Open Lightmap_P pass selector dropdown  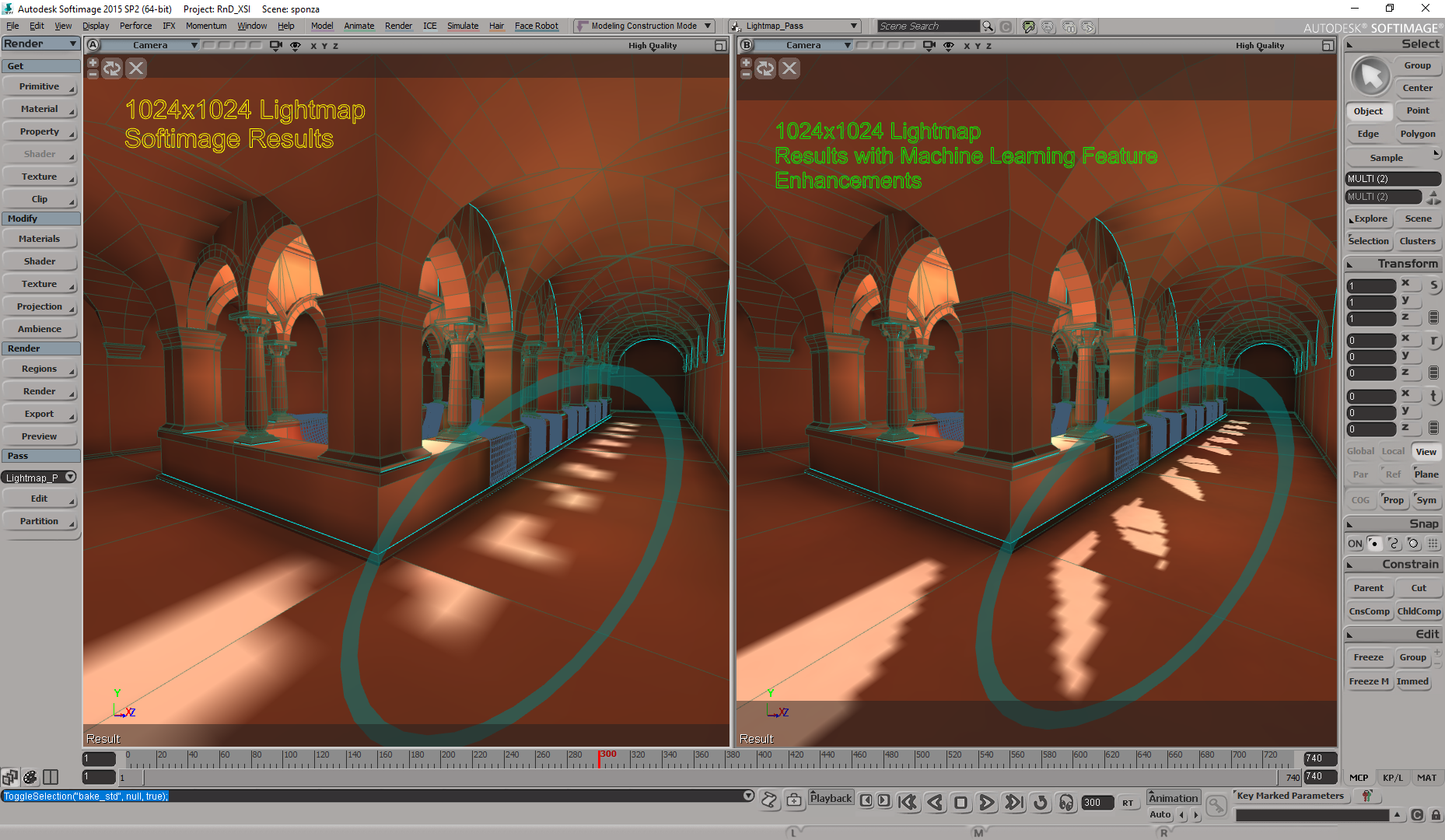coord(40,478)
